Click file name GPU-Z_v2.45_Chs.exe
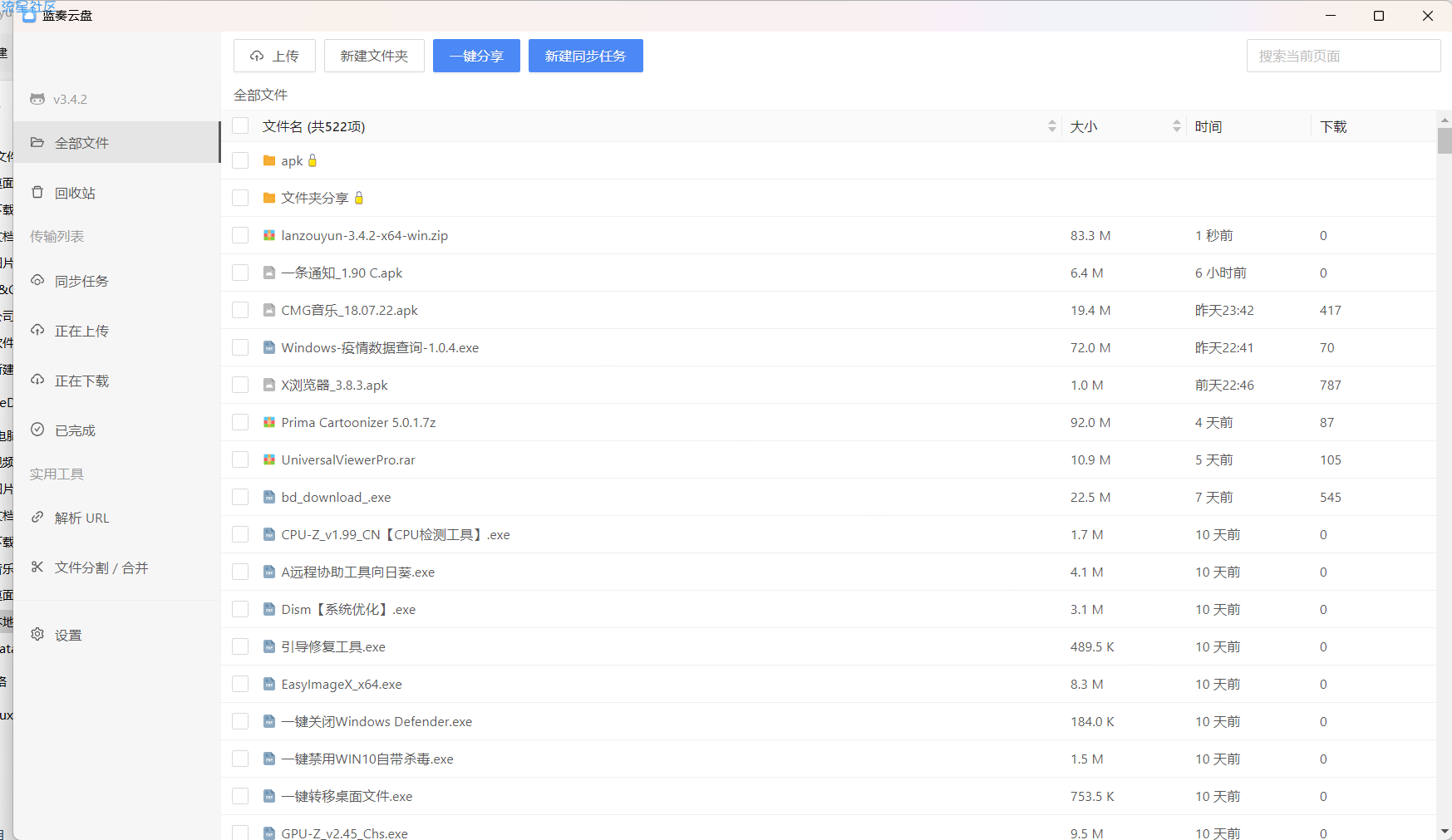Viewport: 1452px width, 840px height. [344, 833]
